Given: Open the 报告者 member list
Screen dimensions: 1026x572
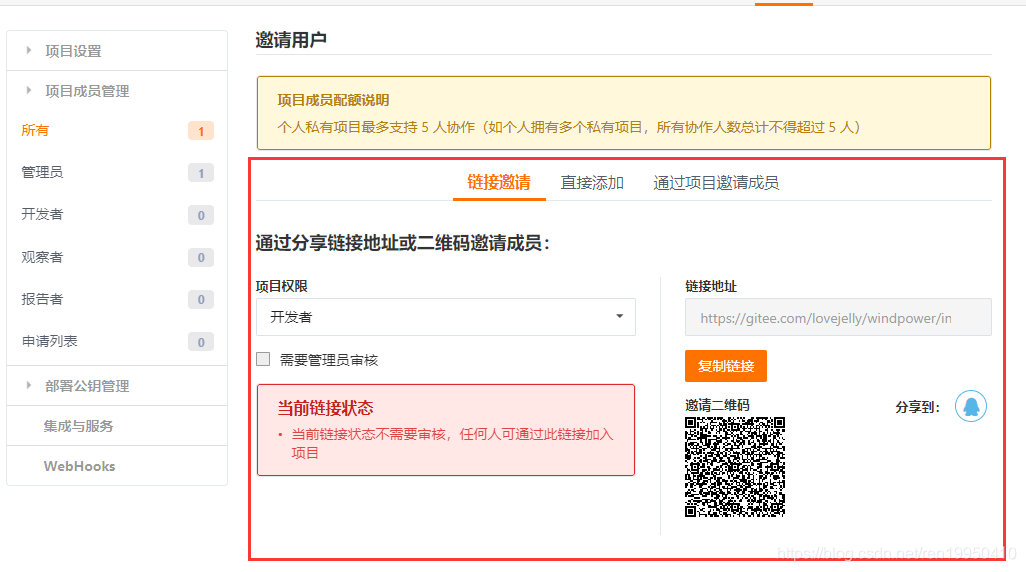Looking at the screenshot, I should tap(42, 299).
